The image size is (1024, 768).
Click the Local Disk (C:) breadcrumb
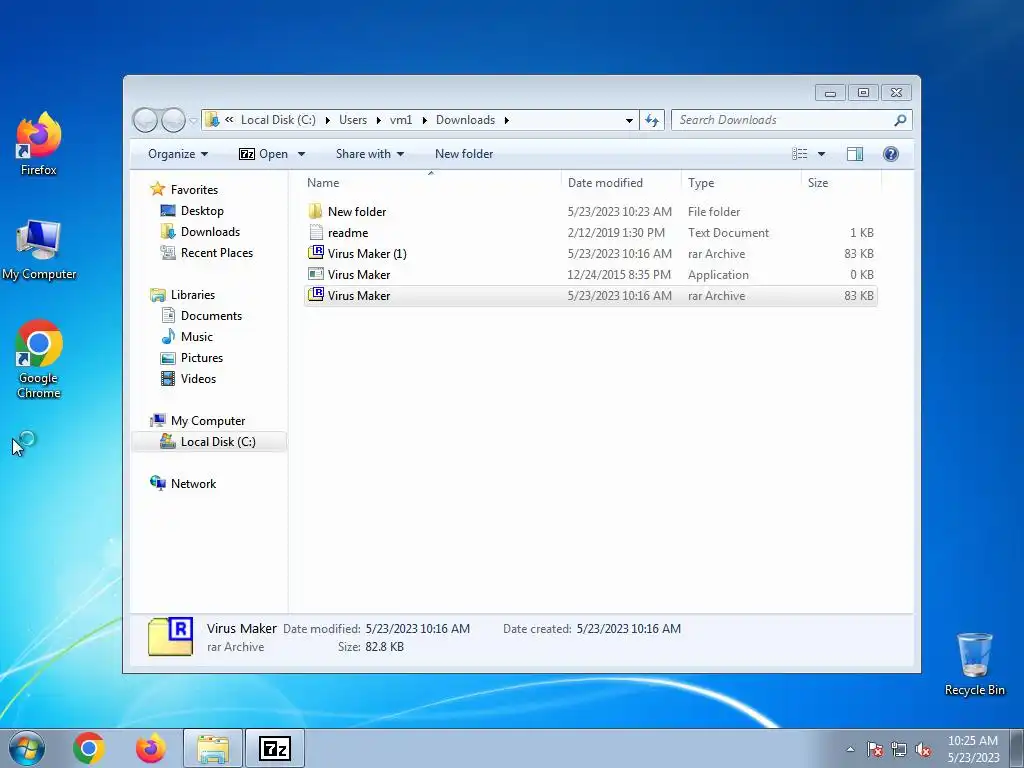tap(278, 120)
